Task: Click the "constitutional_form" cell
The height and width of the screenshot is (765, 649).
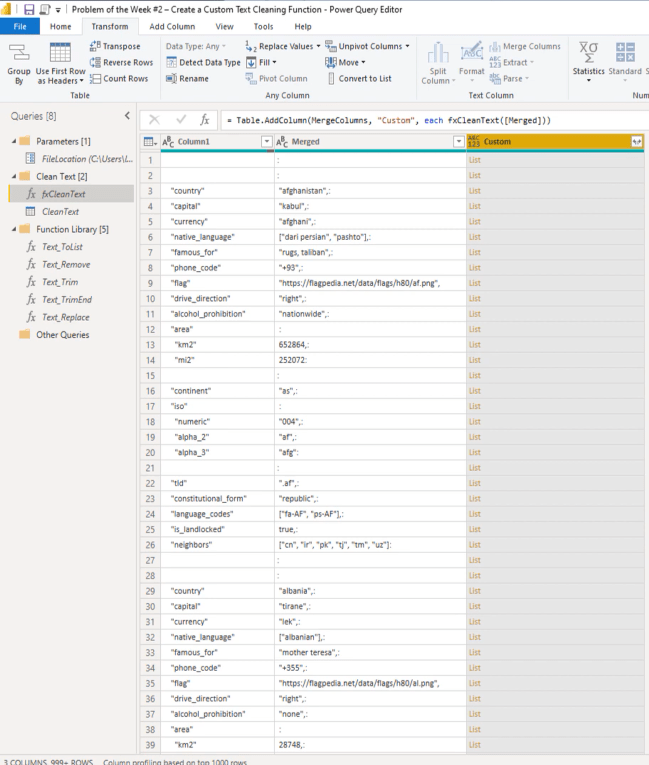Action: (x=217, y=499)
